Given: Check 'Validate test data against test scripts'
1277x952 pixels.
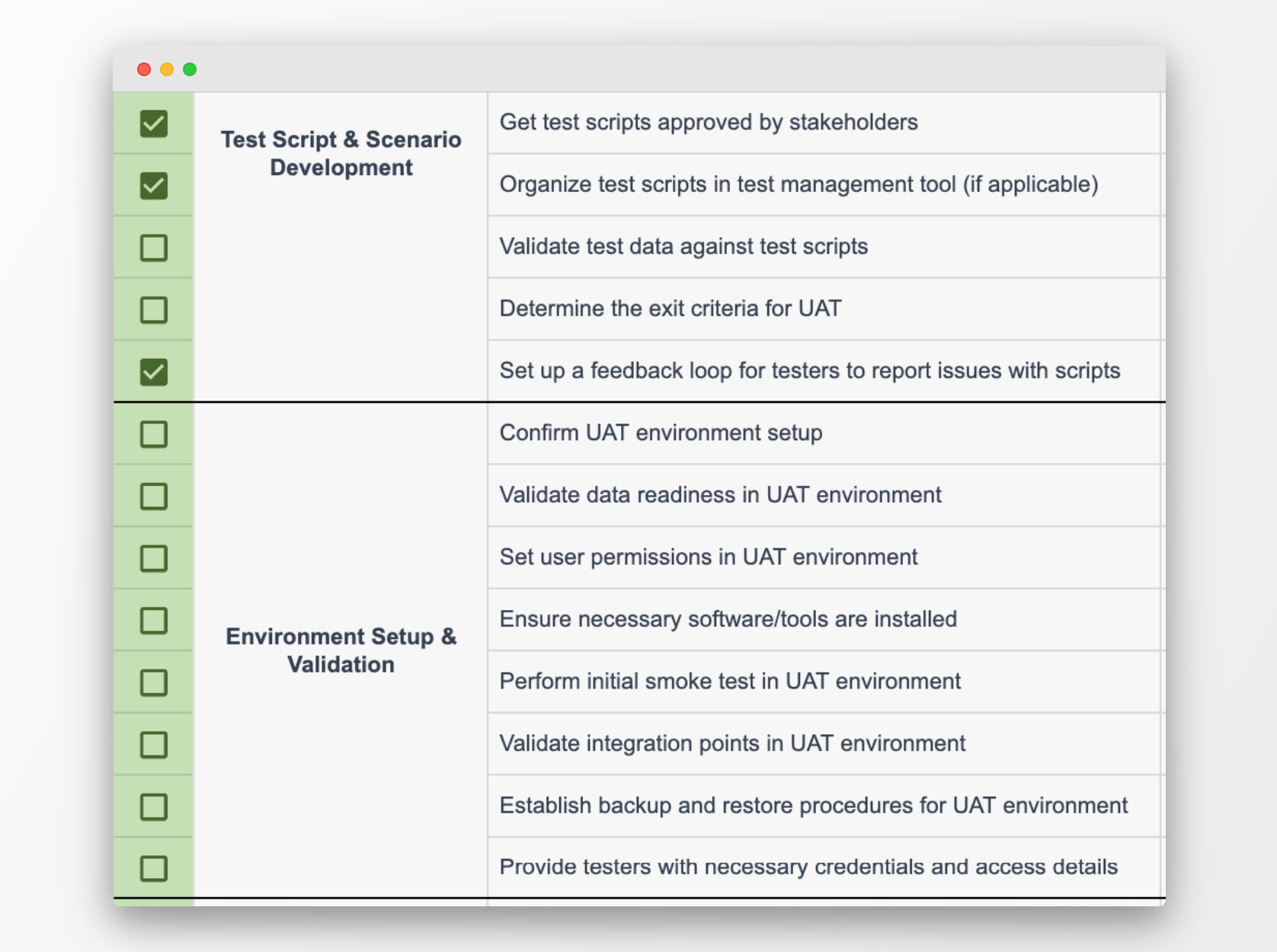Looking at the screenshot, I should [153, 248].
